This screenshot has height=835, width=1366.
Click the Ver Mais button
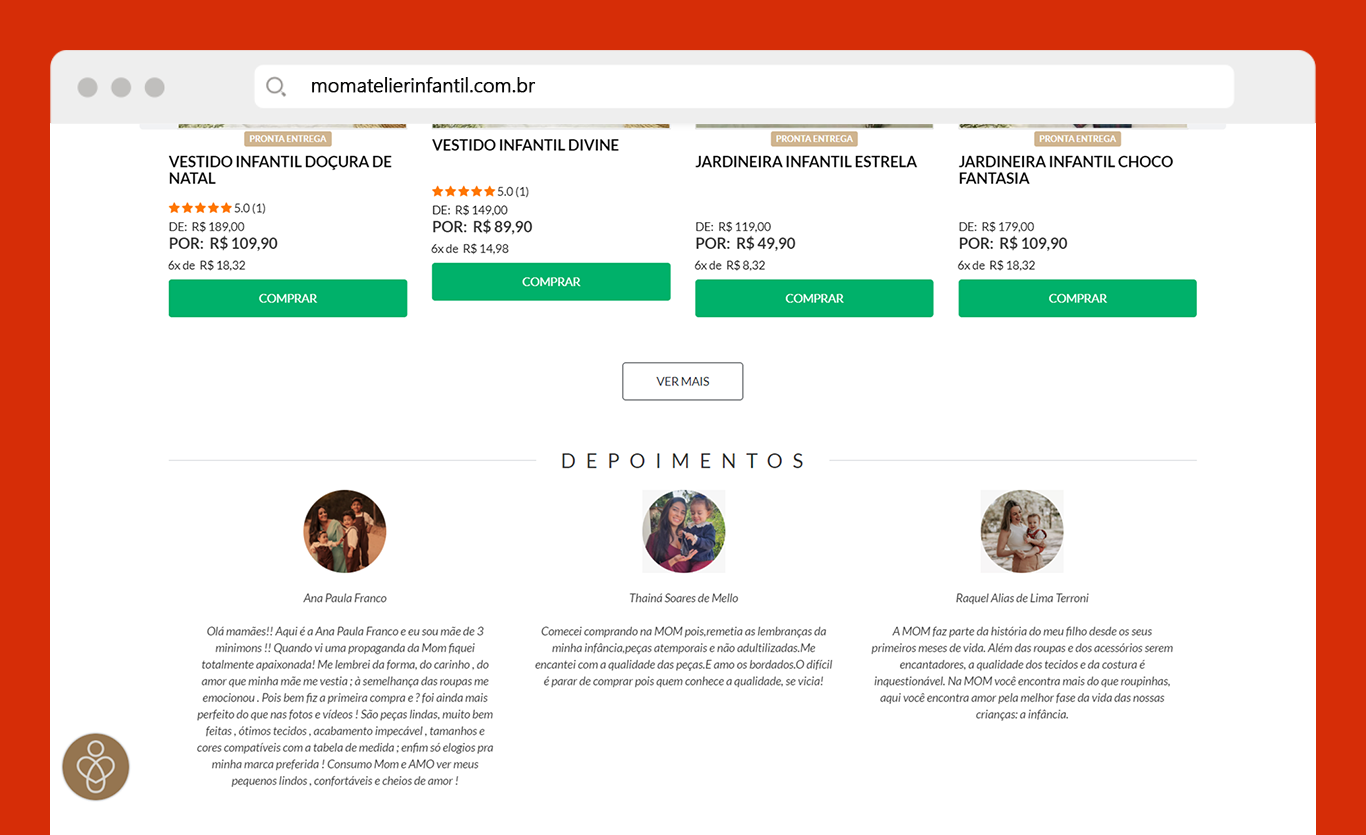(x=682, y=381)
